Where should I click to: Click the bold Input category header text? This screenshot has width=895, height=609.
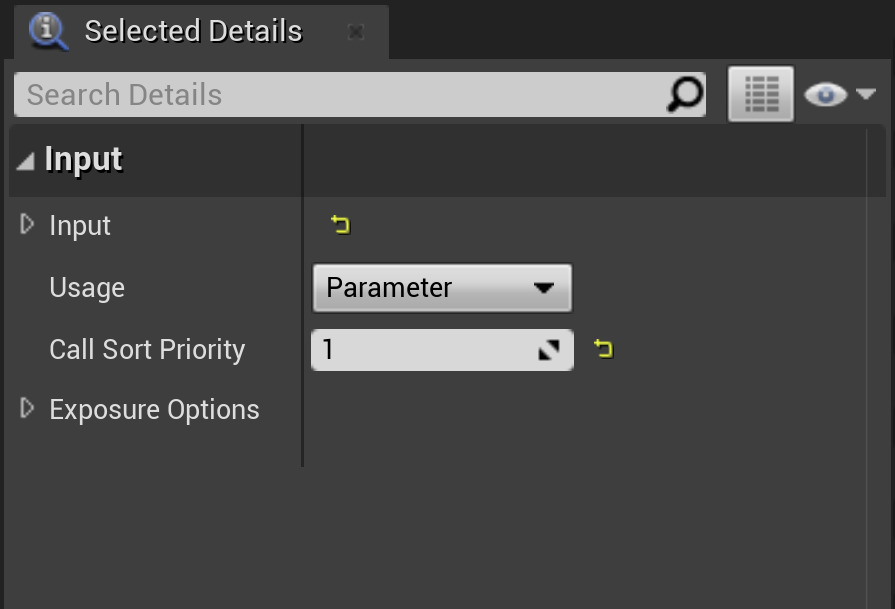tap(84, 160)
